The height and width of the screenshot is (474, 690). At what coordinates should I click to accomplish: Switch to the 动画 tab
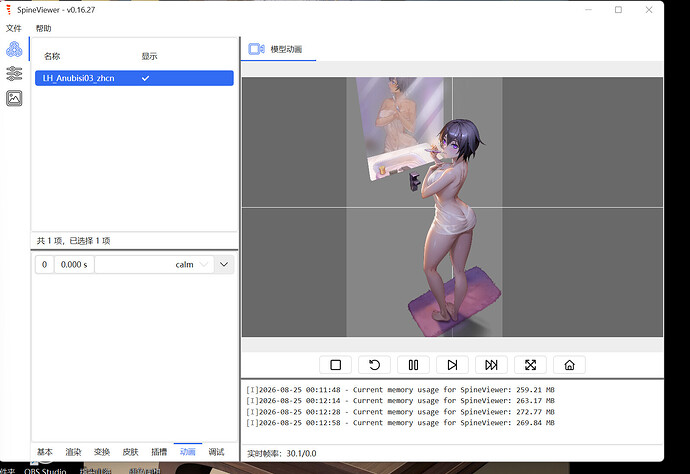pos(188,452)
